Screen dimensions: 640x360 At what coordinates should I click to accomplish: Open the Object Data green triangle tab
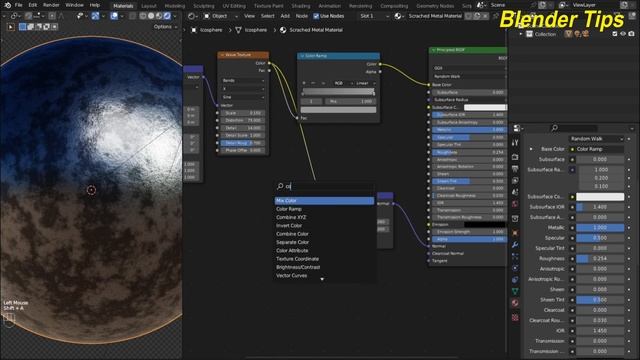(x=515, y=291)
